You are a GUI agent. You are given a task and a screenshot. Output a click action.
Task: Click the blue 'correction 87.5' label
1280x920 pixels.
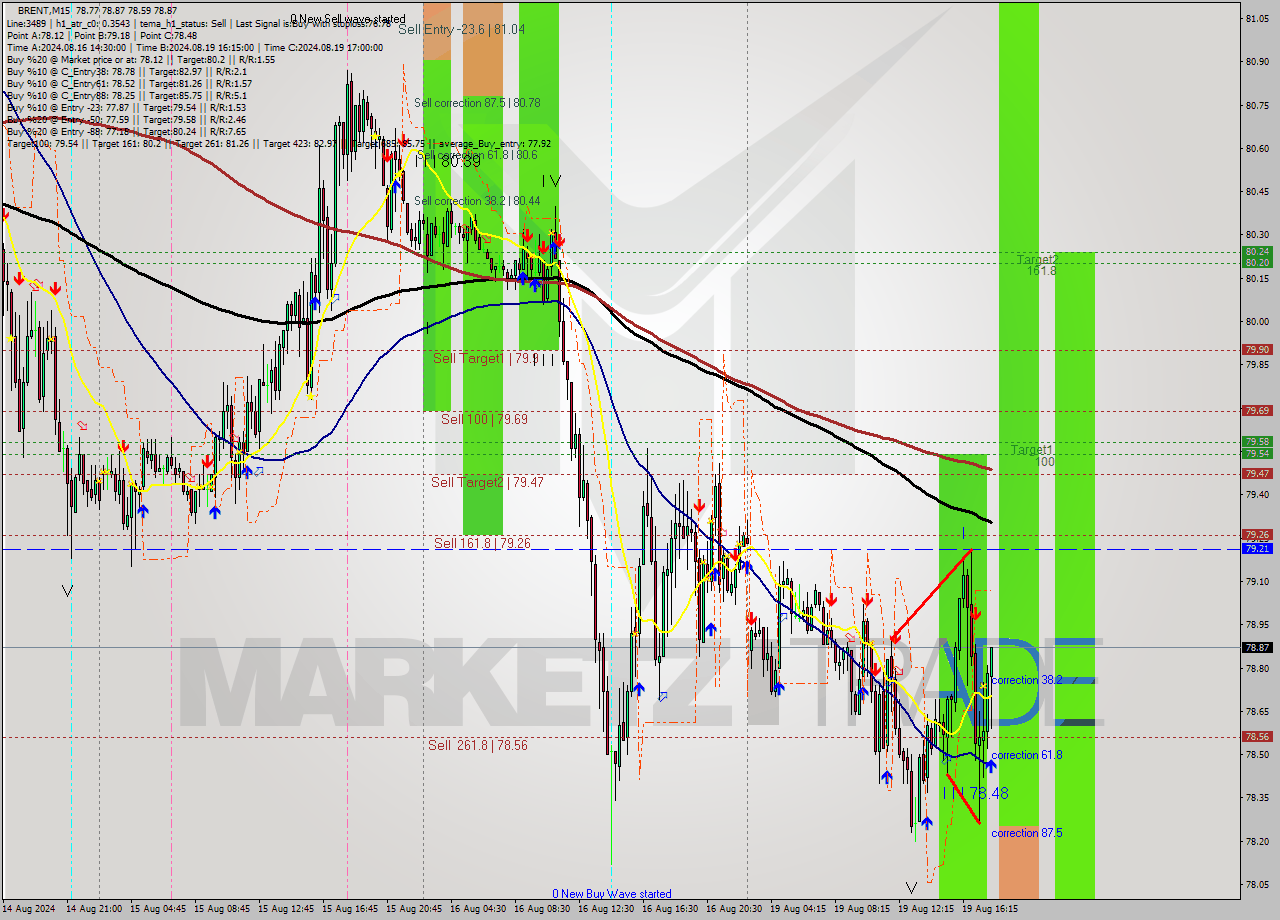pos(1027,833)
